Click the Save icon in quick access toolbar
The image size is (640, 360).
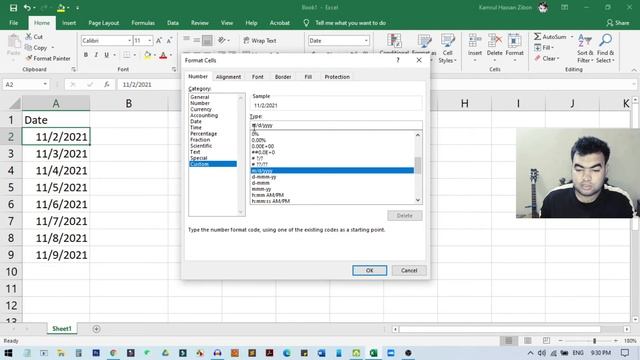13,7
